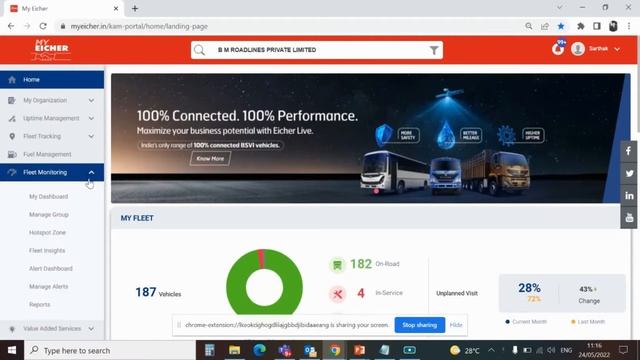
Task: Open the Twitter share icon
Action: pos(629,173)
